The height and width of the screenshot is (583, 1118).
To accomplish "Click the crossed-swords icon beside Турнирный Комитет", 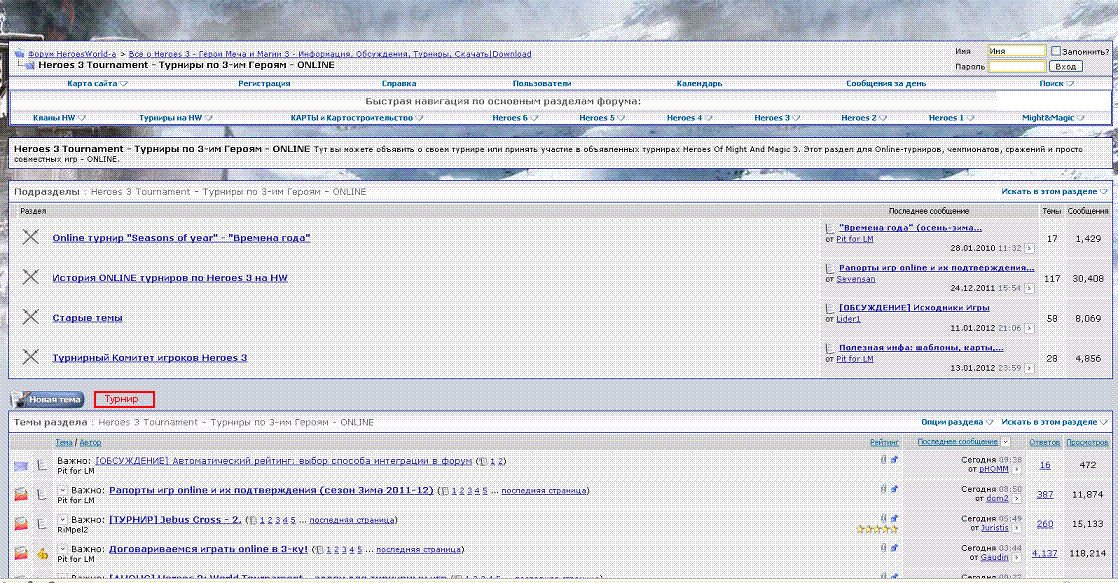I will [31, 357].
